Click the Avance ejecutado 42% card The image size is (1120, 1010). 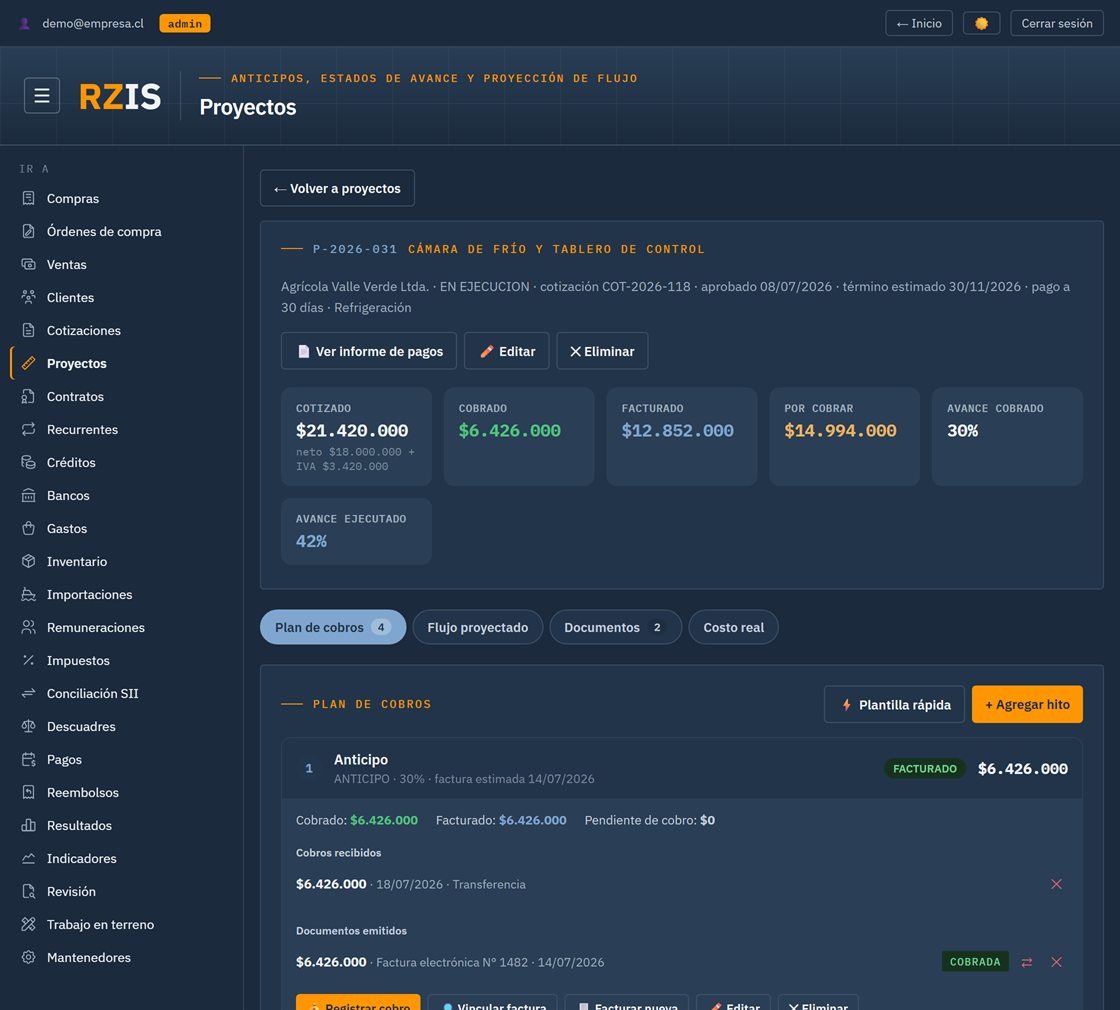[356, 531]
